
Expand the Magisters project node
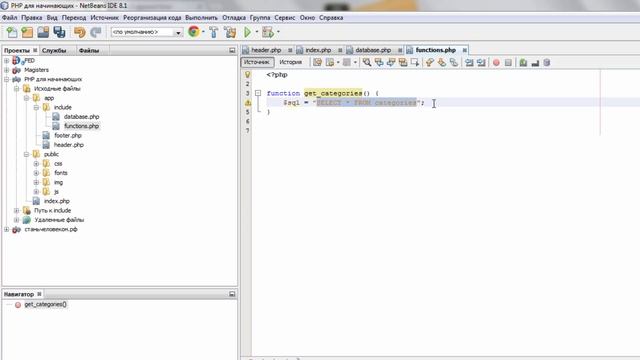pyautogui.click(x=7, y=70)
